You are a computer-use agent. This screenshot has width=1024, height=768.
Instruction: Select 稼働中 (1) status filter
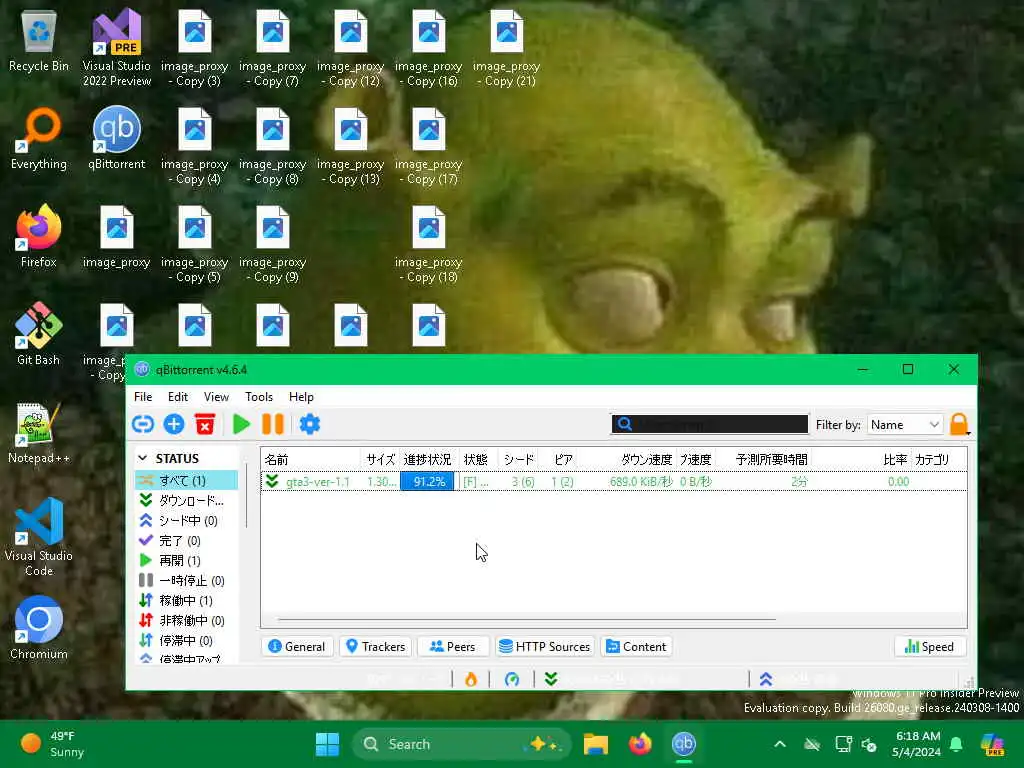coord(187,600)
